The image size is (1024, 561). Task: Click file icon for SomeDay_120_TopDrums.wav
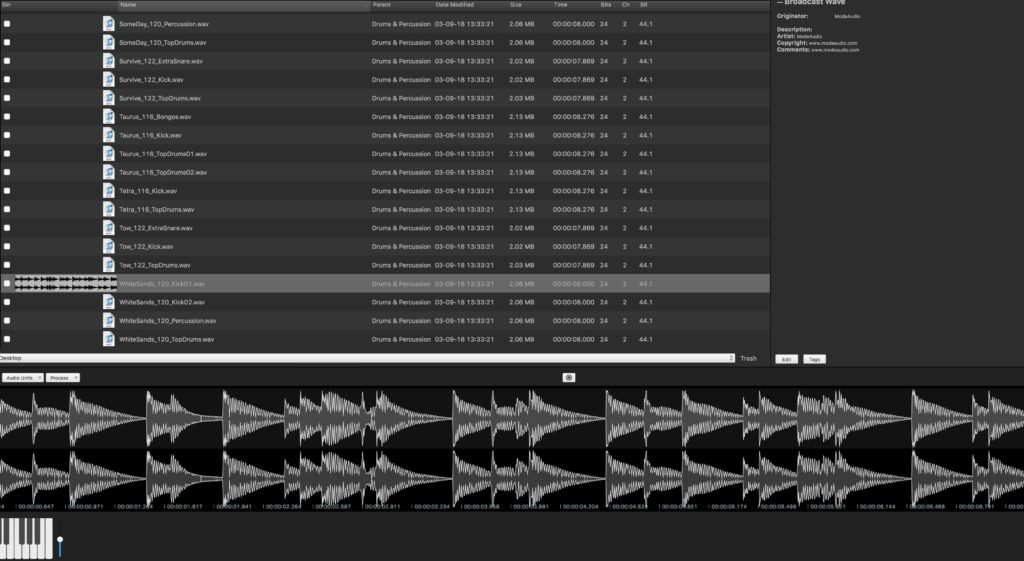[108, 42]
